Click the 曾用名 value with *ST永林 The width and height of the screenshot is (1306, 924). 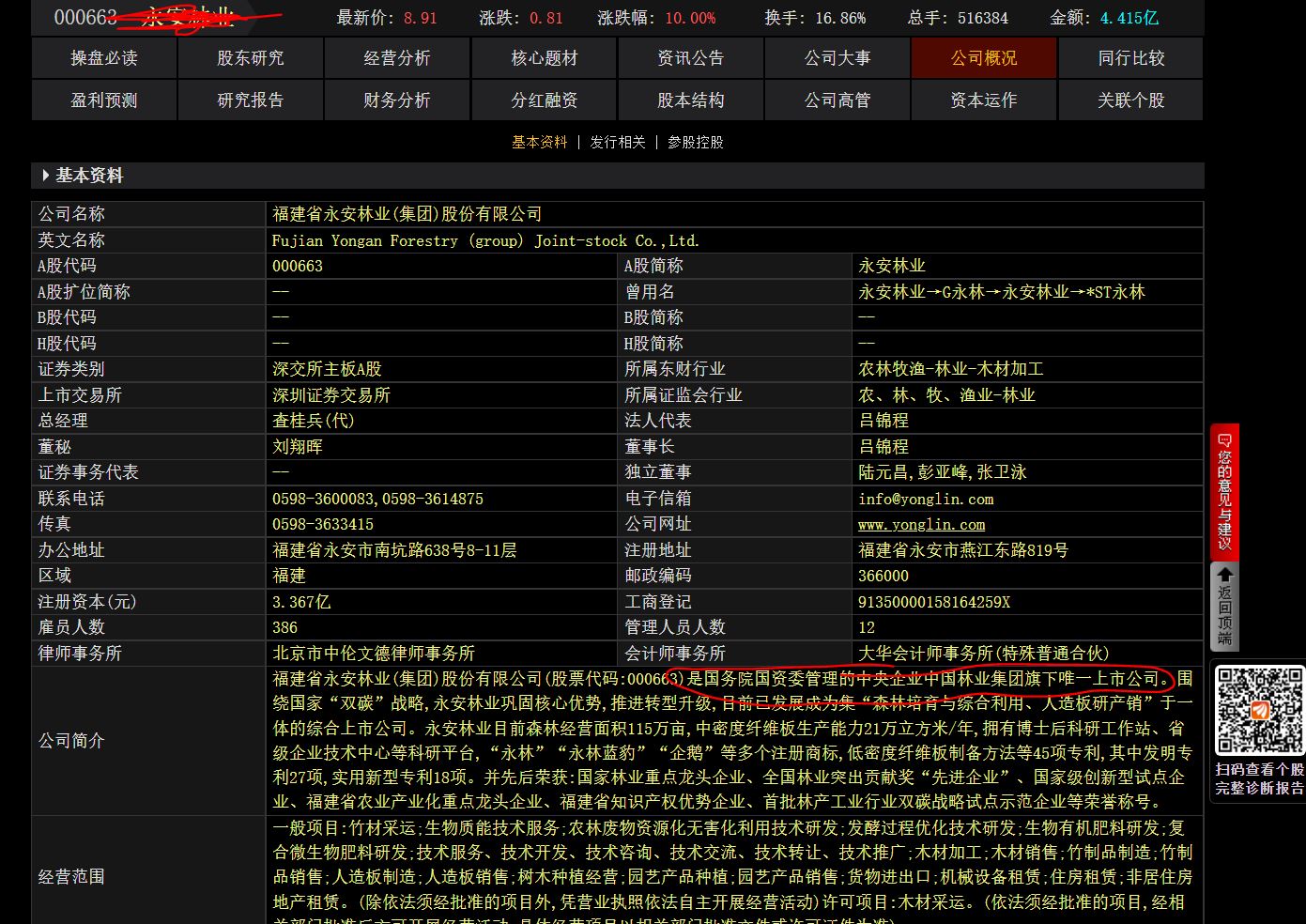[1002, 292]
